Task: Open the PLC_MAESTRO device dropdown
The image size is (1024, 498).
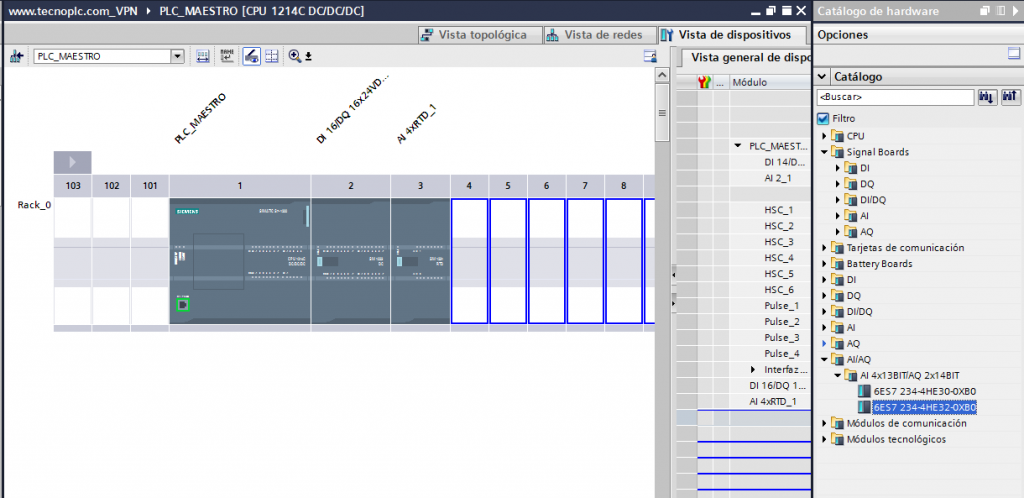Action: (178, 57)
